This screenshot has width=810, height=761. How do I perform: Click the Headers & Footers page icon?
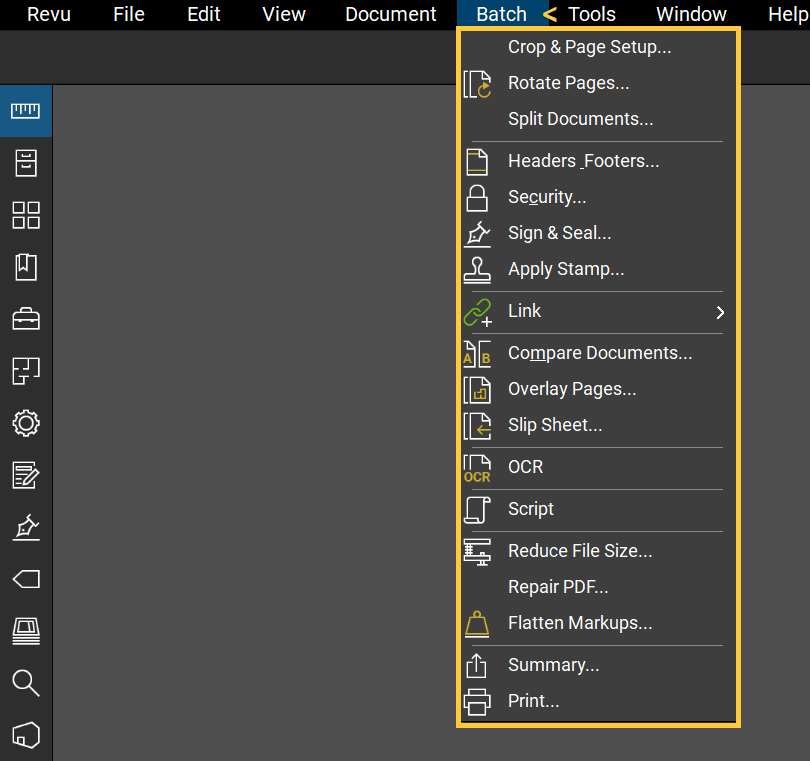[x=477, y=162]
